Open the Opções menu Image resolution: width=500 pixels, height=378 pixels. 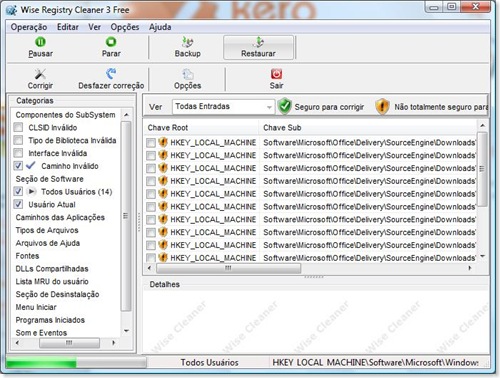(125, 27)
